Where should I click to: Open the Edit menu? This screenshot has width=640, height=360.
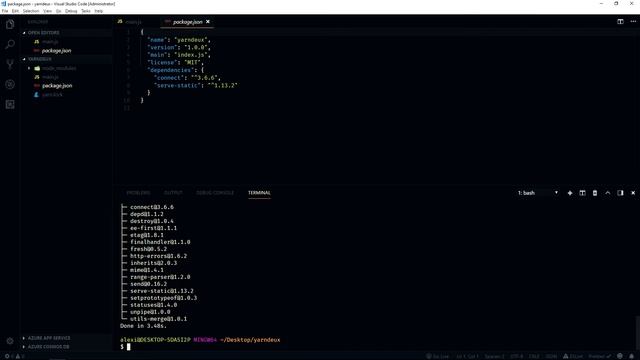[x=15, y=11]
